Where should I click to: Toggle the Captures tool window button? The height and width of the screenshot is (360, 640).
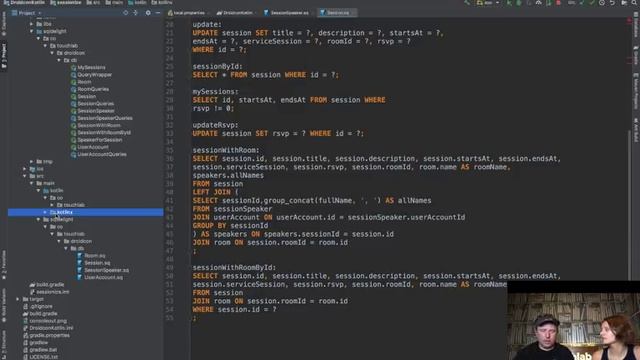4,24
